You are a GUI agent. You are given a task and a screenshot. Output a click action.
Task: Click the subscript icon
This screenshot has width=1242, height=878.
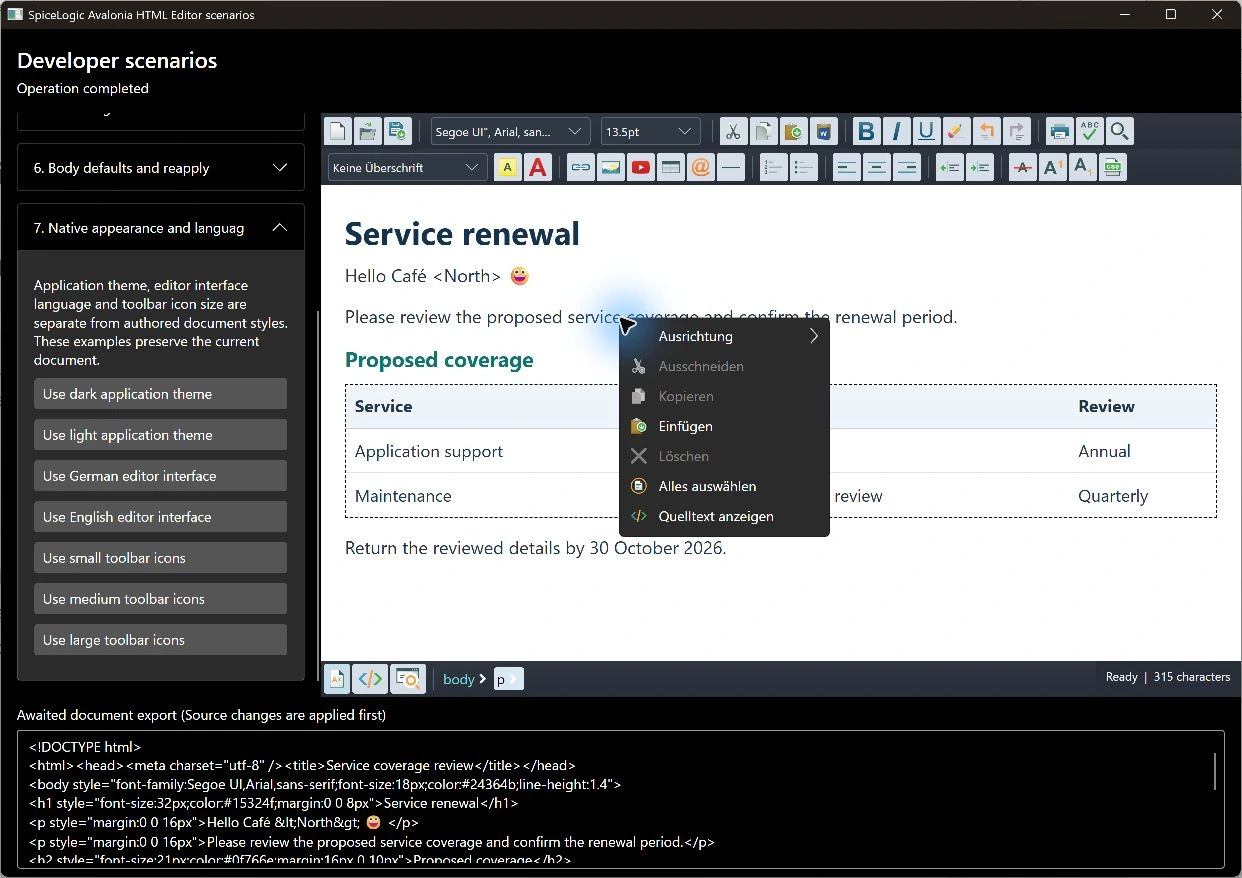click(x=1083, y=168)
